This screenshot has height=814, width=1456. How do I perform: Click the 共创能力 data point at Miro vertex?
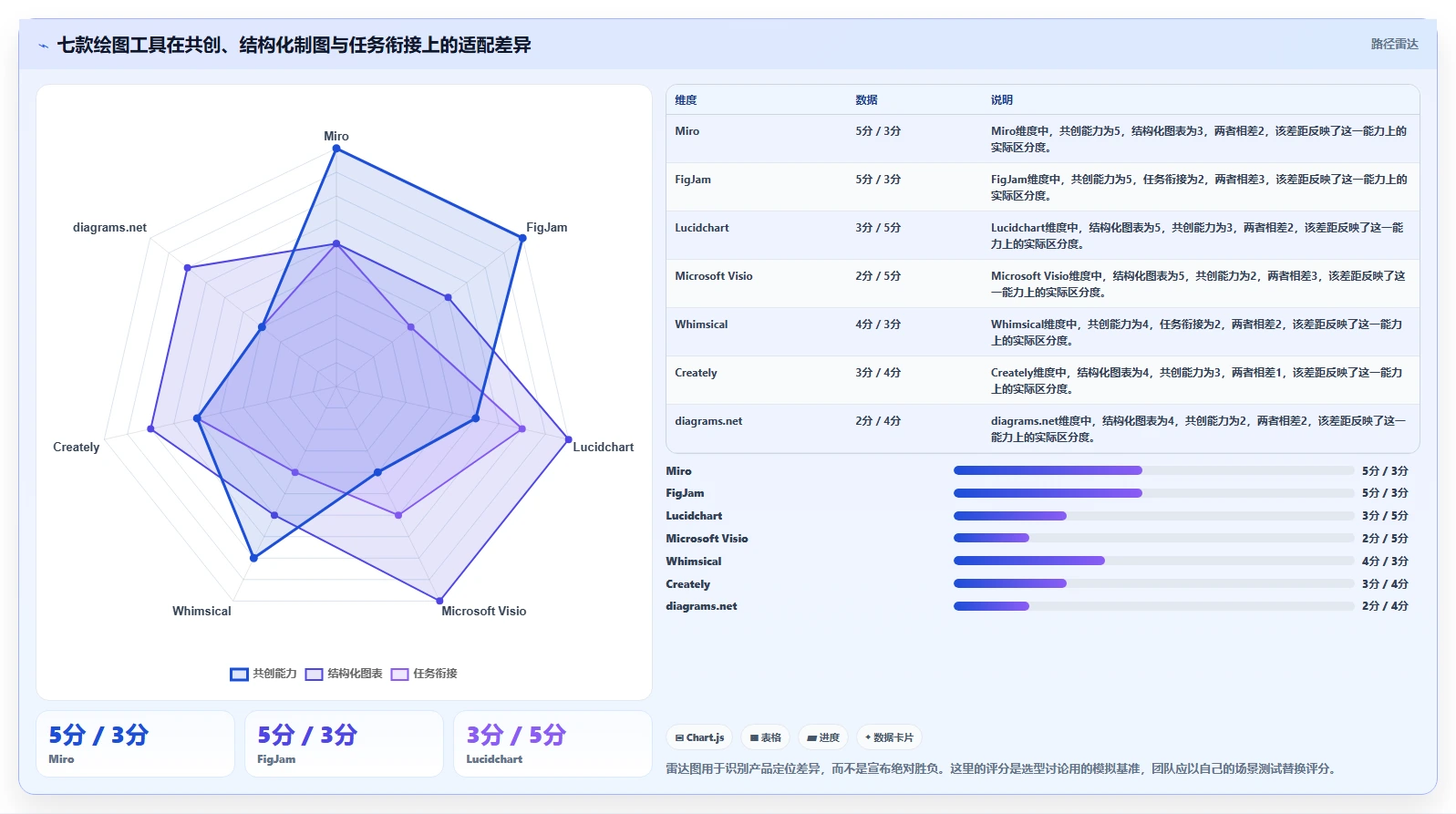pyautogui.click(x=336, y=149)
